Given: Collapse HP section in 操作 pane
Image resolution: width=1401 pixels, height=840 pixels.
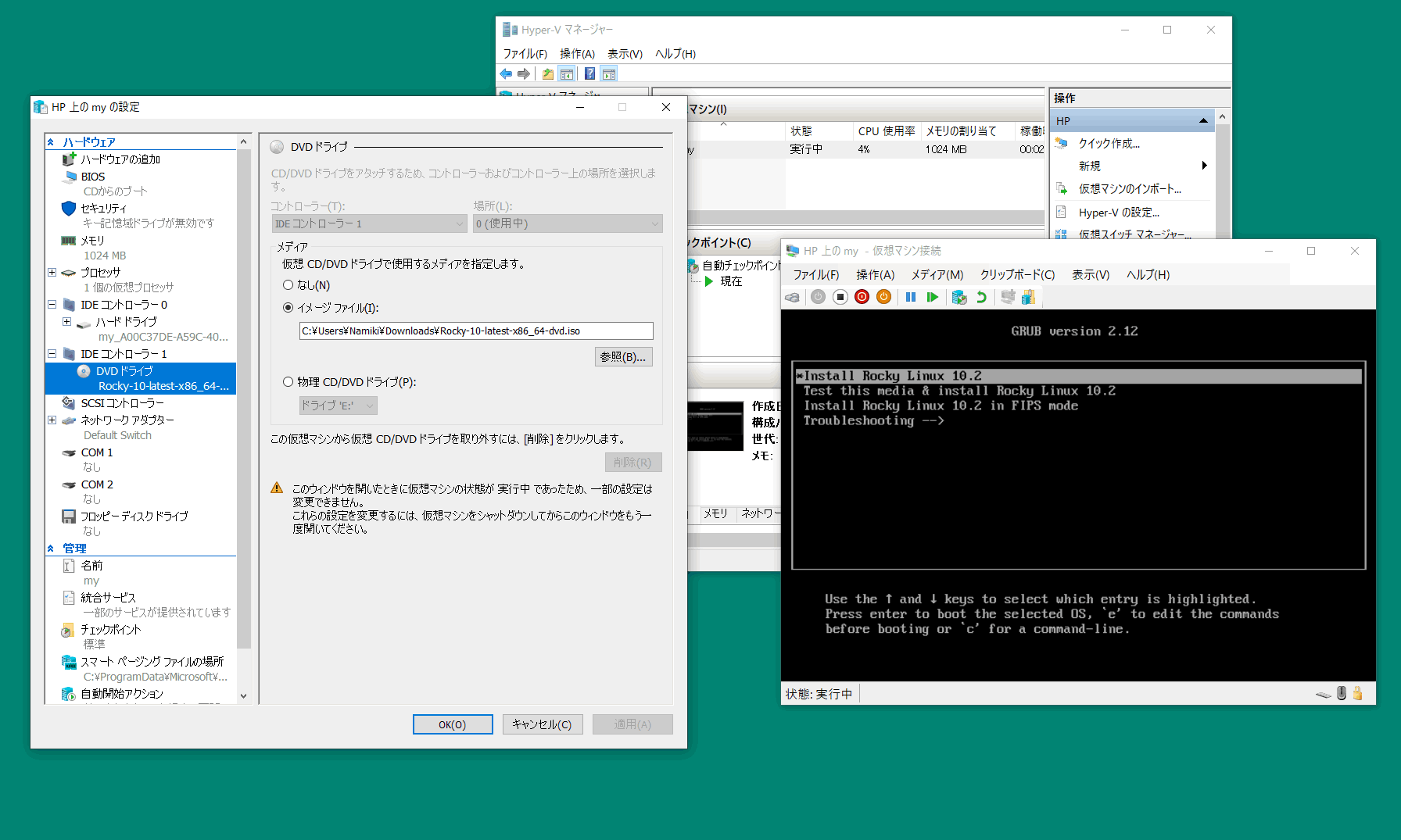Looking at the screenshot, I should pyautogui.click(x=1203, y=121).
